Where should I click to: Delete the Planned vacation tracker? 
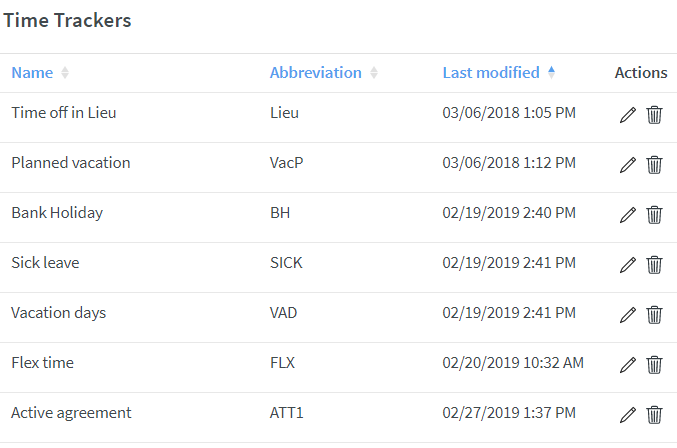(654, 165)
